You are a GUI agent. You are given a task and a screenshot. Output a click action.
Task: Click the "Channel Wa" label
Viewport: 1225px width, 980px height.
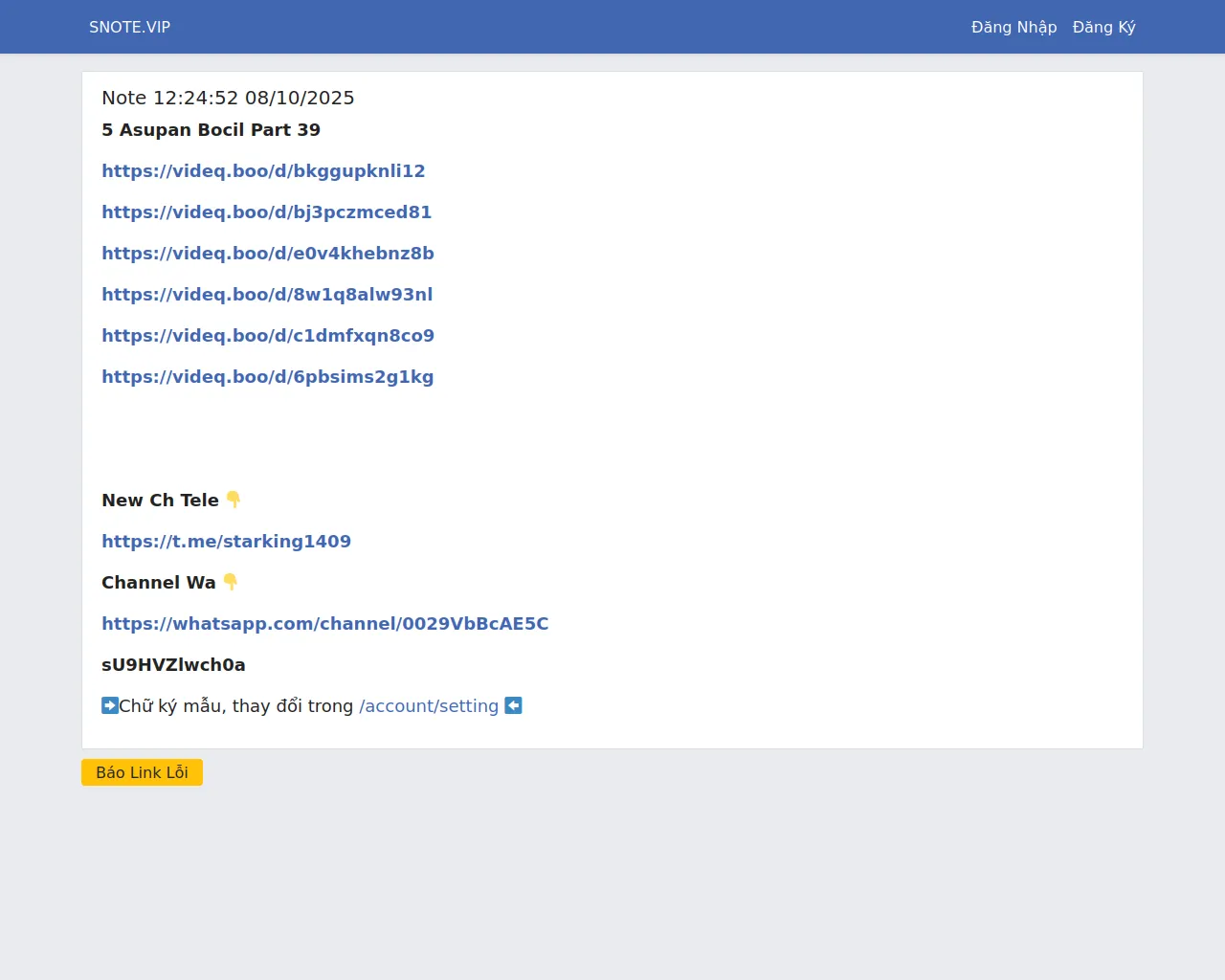(159, 583)
